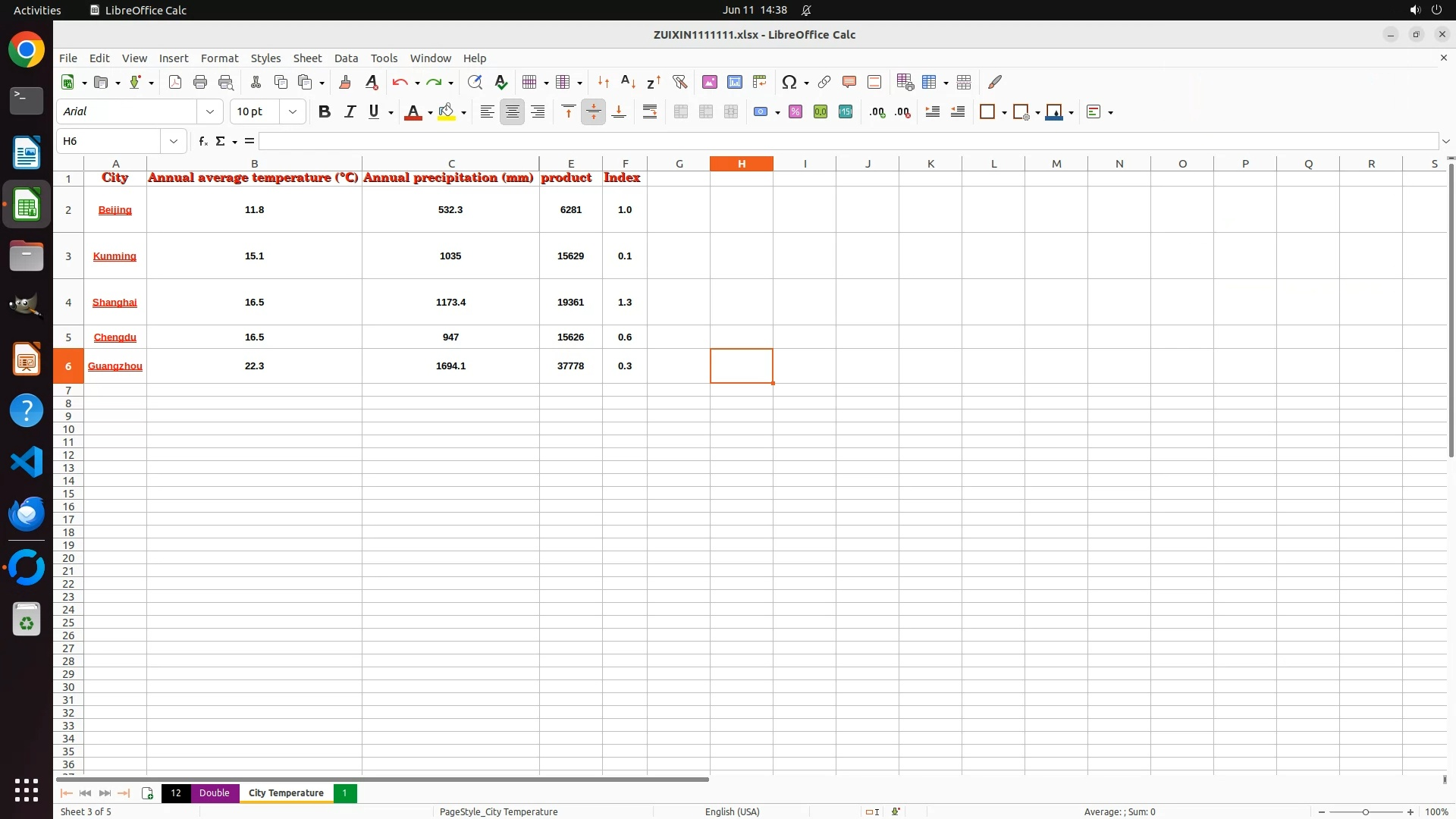The height and width of the screenshot is (819, 1456).
Task: Open the Data menu
Action: [346, 58]
